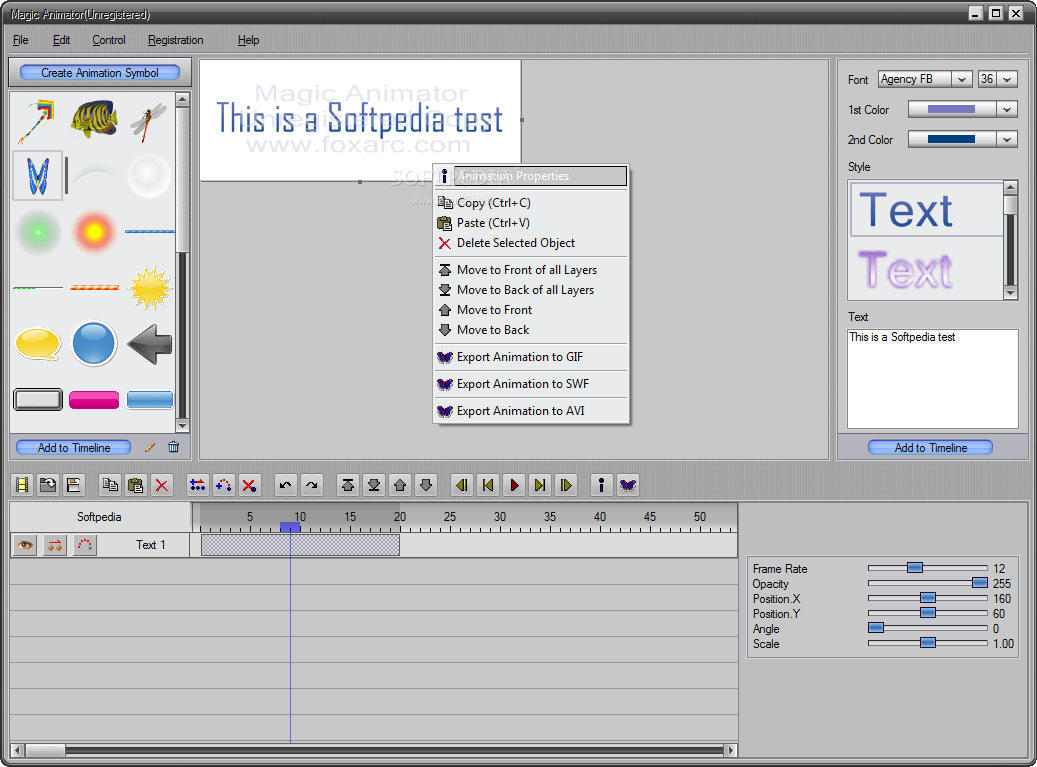1037x767 pixels.
Task: Open the Control menu
Action: [108, 40]
